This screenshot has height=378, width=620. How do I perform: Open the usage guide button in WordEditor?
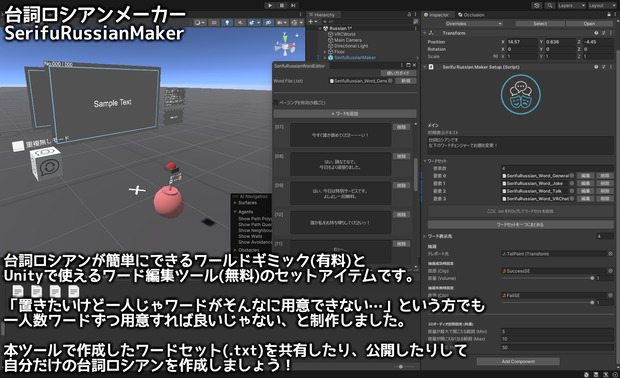398,73
